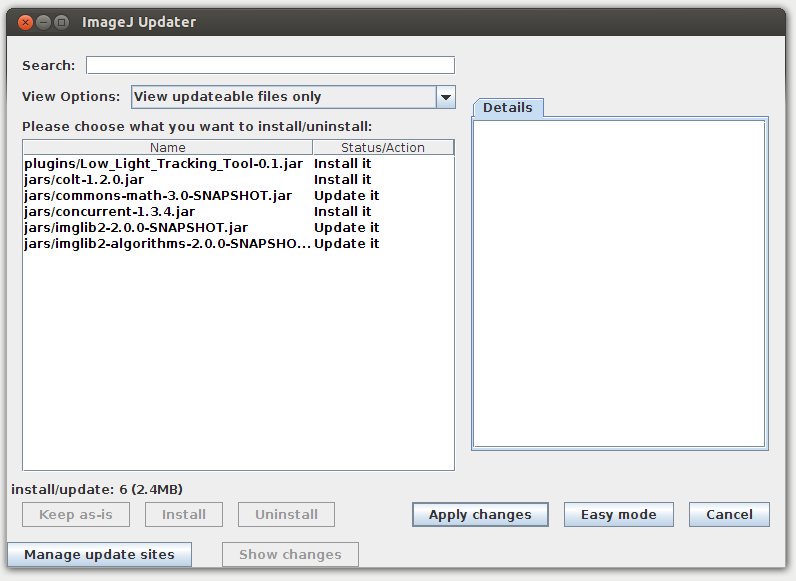Image resolution: width=796 pixels, height=581 pixels.
Task: Click the View Options dropdown arrow
Action: [x=445, y=96]
